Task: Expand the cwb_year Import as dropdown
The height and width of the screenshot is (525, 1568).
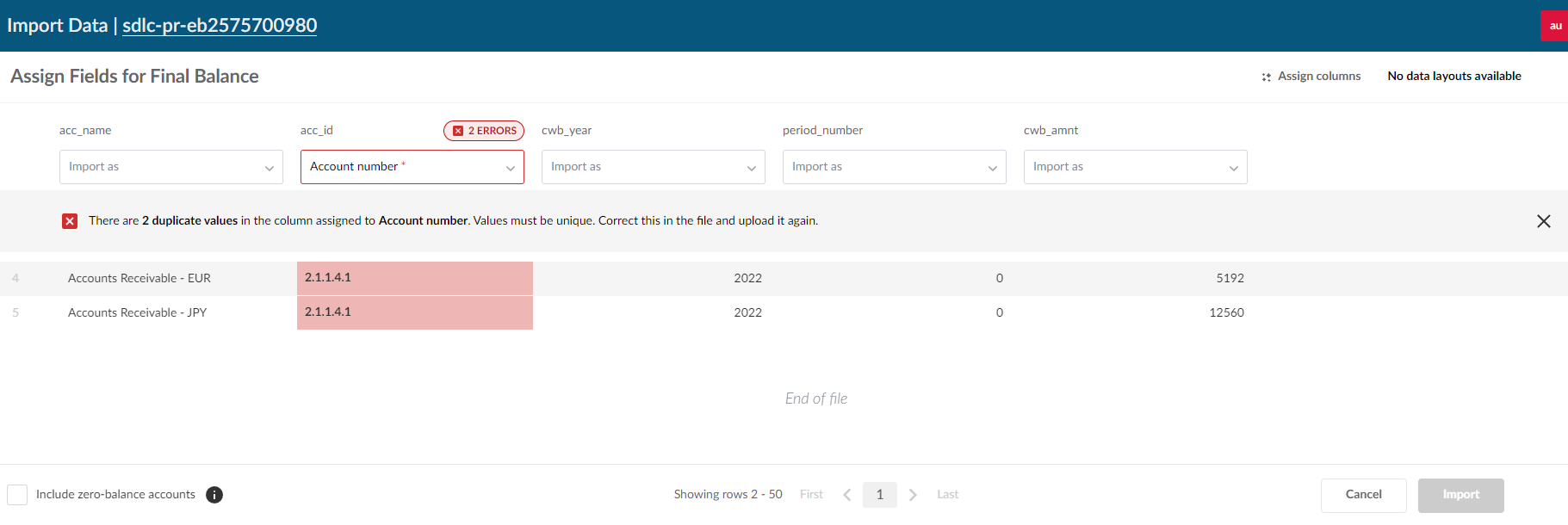Action: click(653, 167)
